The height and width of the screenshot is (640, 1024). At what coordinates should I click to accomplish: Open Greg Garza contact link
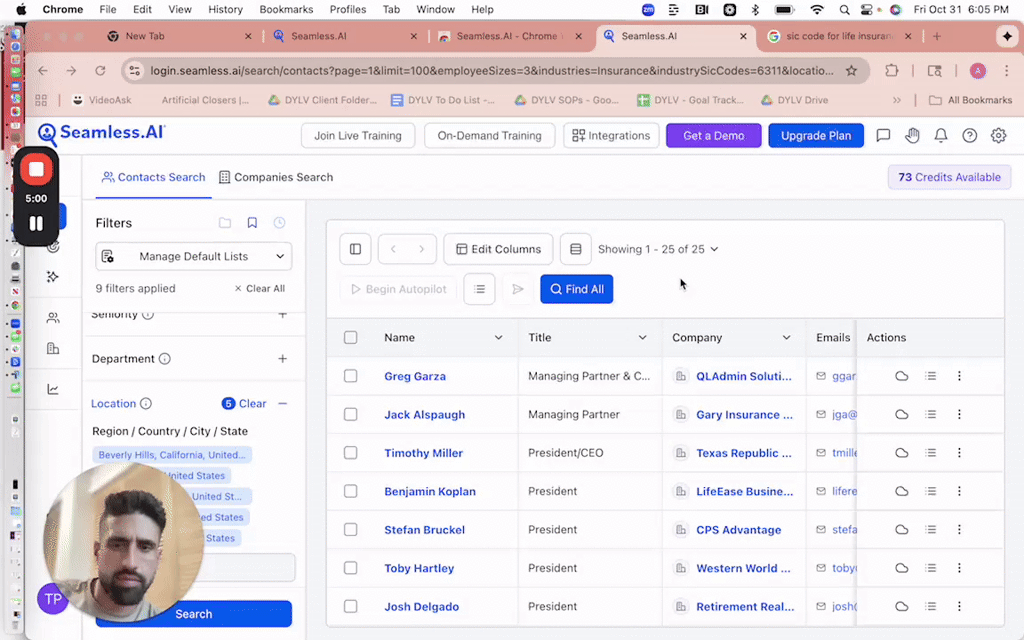click(415, 376)
